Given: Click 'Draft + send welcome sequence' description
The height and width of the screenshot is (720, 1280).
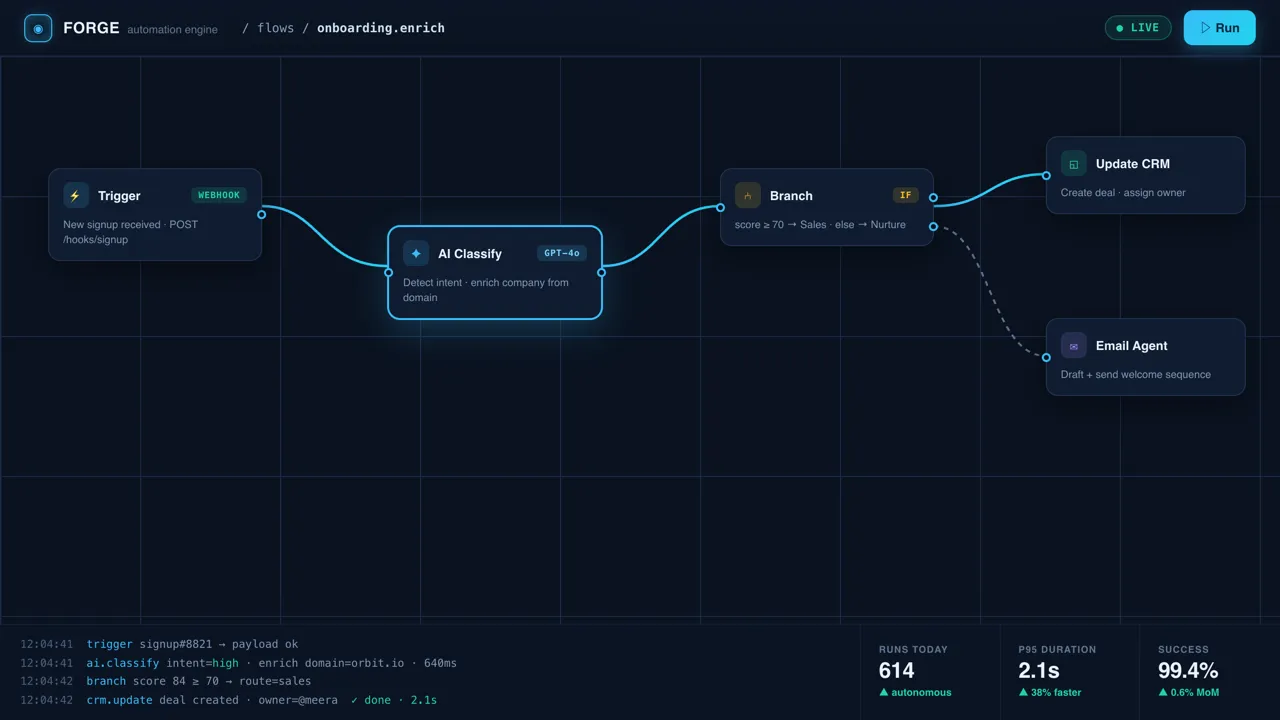Looking at the screenshot, I should (1136, 375).
